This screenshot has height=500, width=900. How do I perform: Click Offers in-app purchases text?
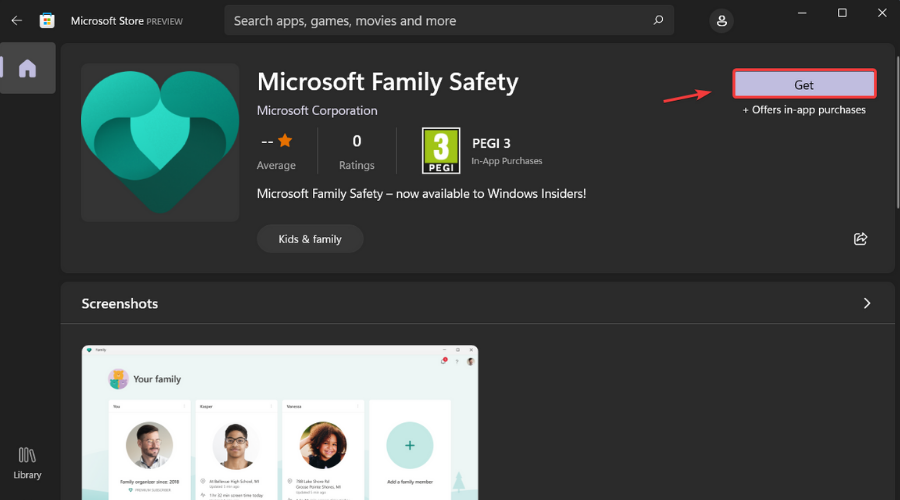[804, 110]
